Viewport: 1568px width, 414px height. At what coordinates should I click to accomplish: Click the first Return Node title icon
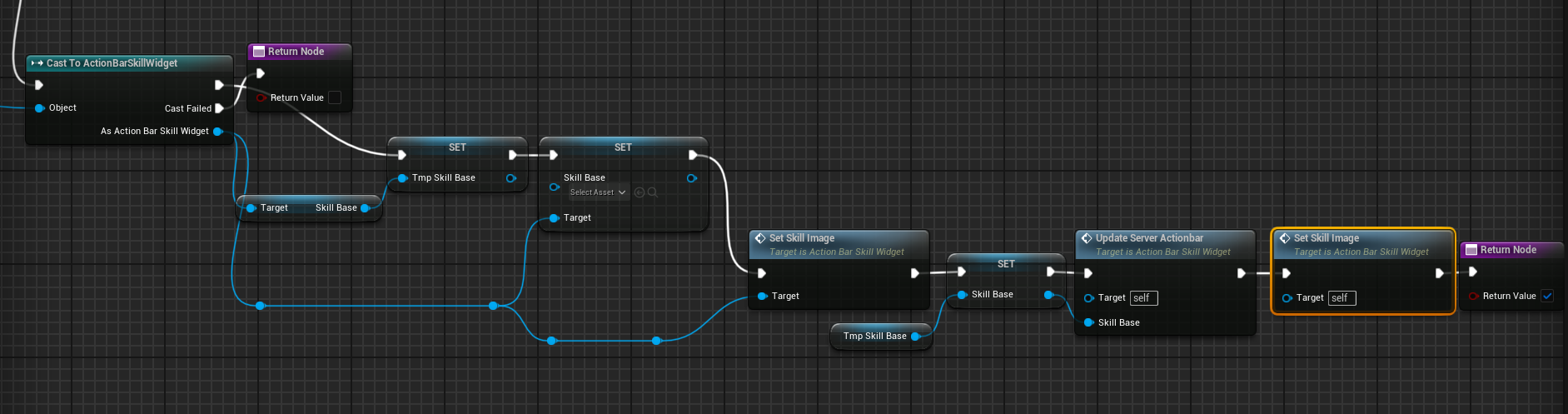coord(259,52)
